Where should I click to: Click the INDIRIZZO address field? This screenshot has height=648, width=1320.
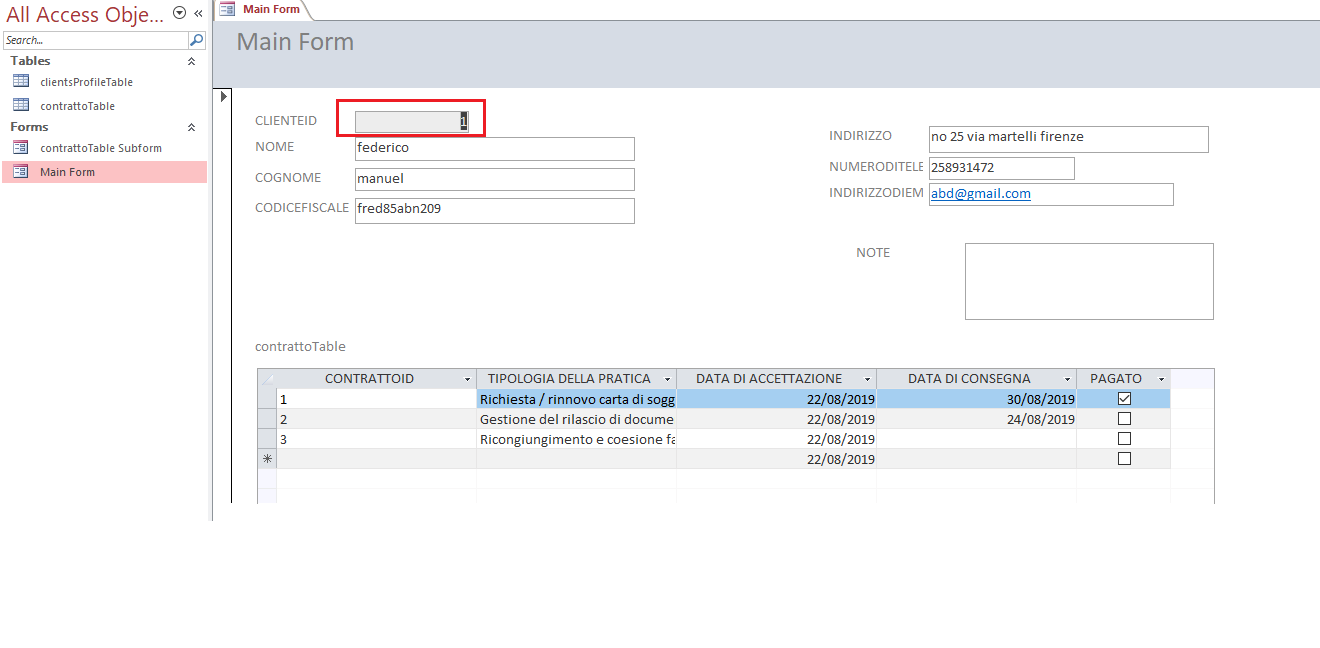[1069, 139]
